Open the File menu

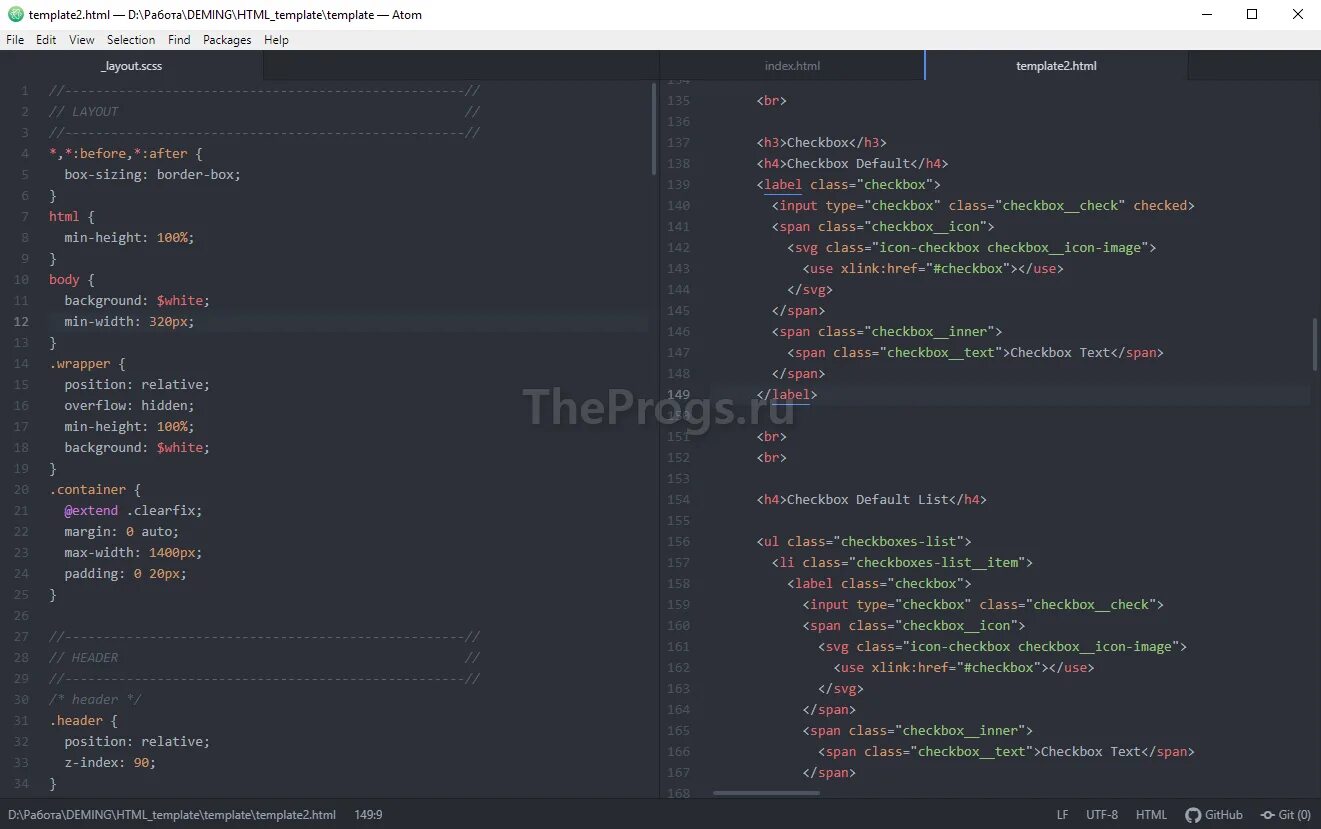click(x=15, y=39)
